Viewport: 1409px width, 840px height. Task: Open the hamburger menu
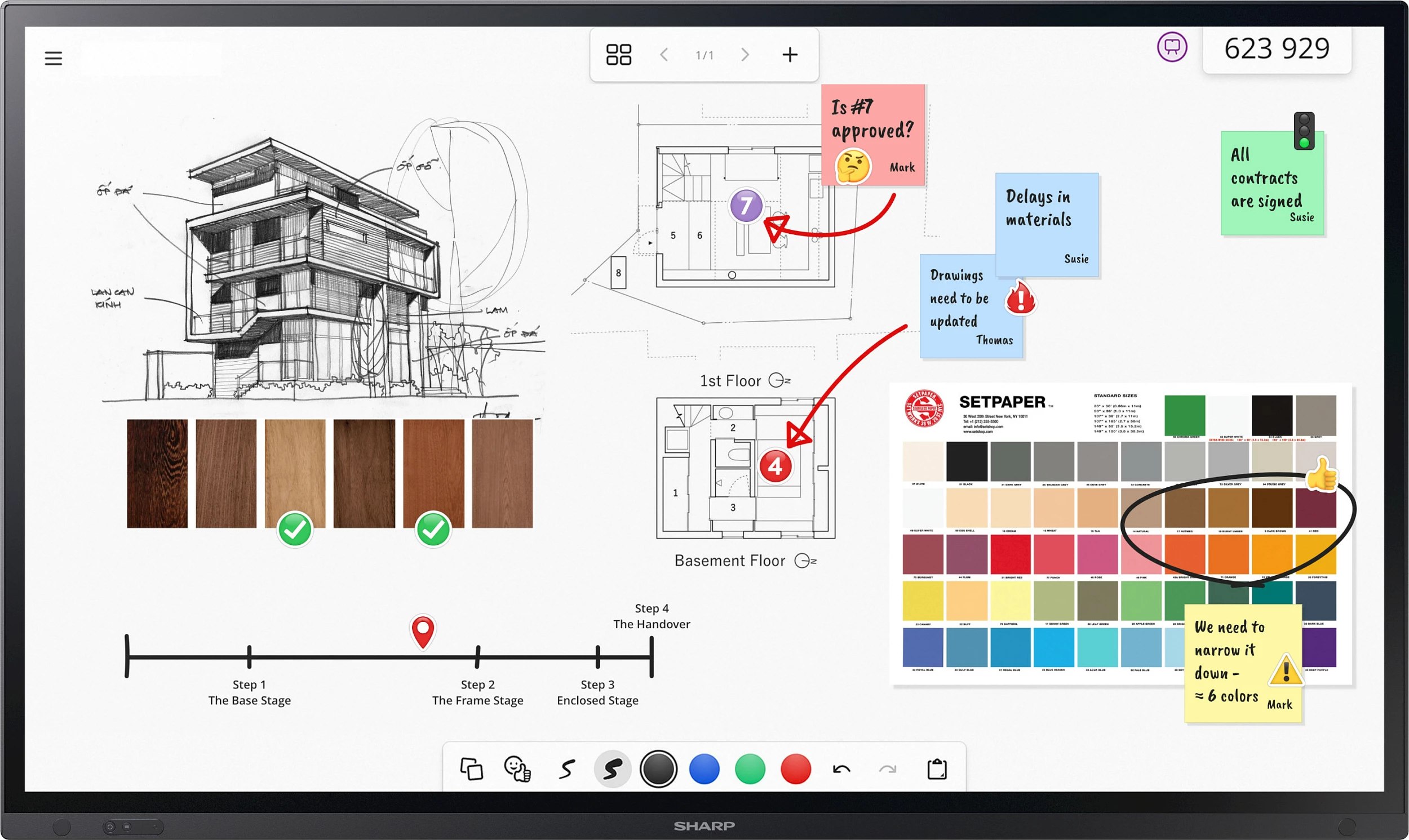(53, 58)
